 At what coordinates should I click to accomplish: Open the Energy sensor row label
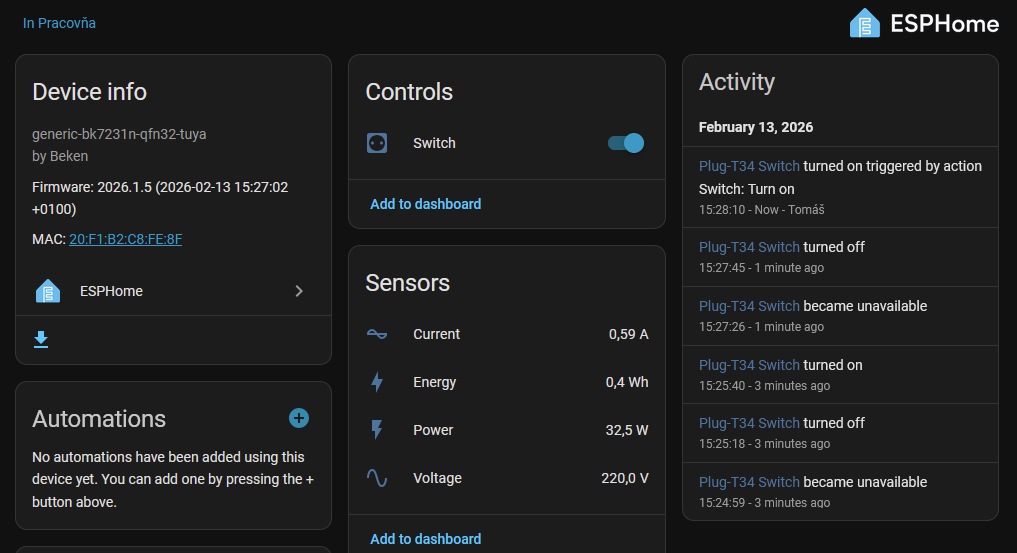pos(435,382)
